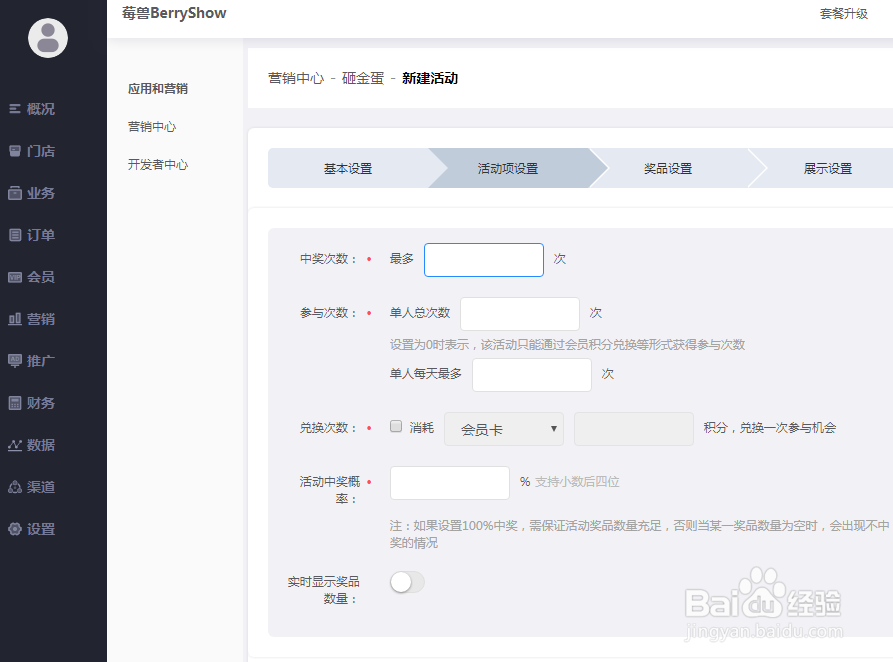Open the 会员卡 dropdown
The image size is (893, 662).
click(x=503, y=429)
